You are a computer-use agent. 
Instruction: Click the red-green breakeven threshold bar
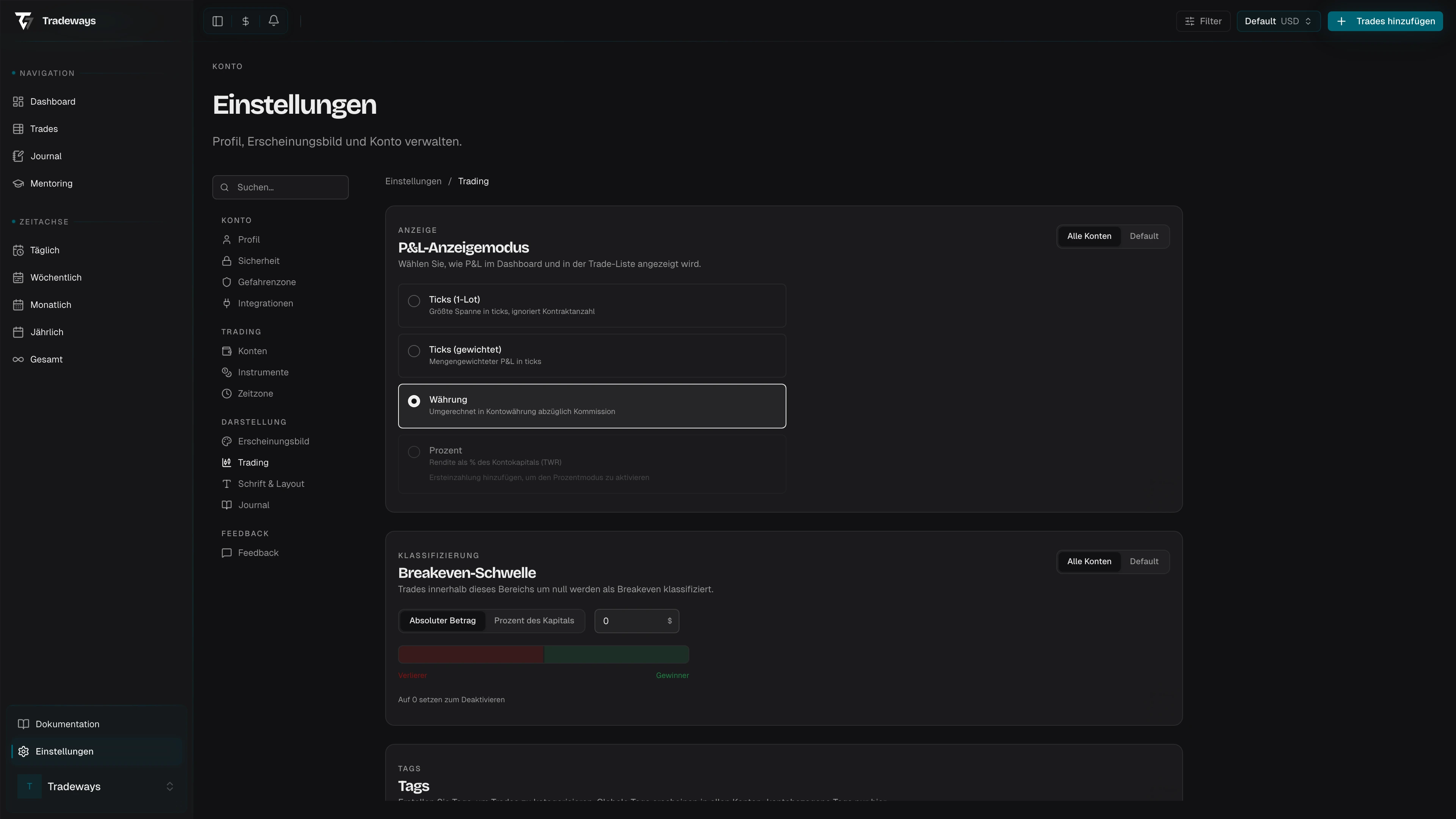[x=543, y=654]
